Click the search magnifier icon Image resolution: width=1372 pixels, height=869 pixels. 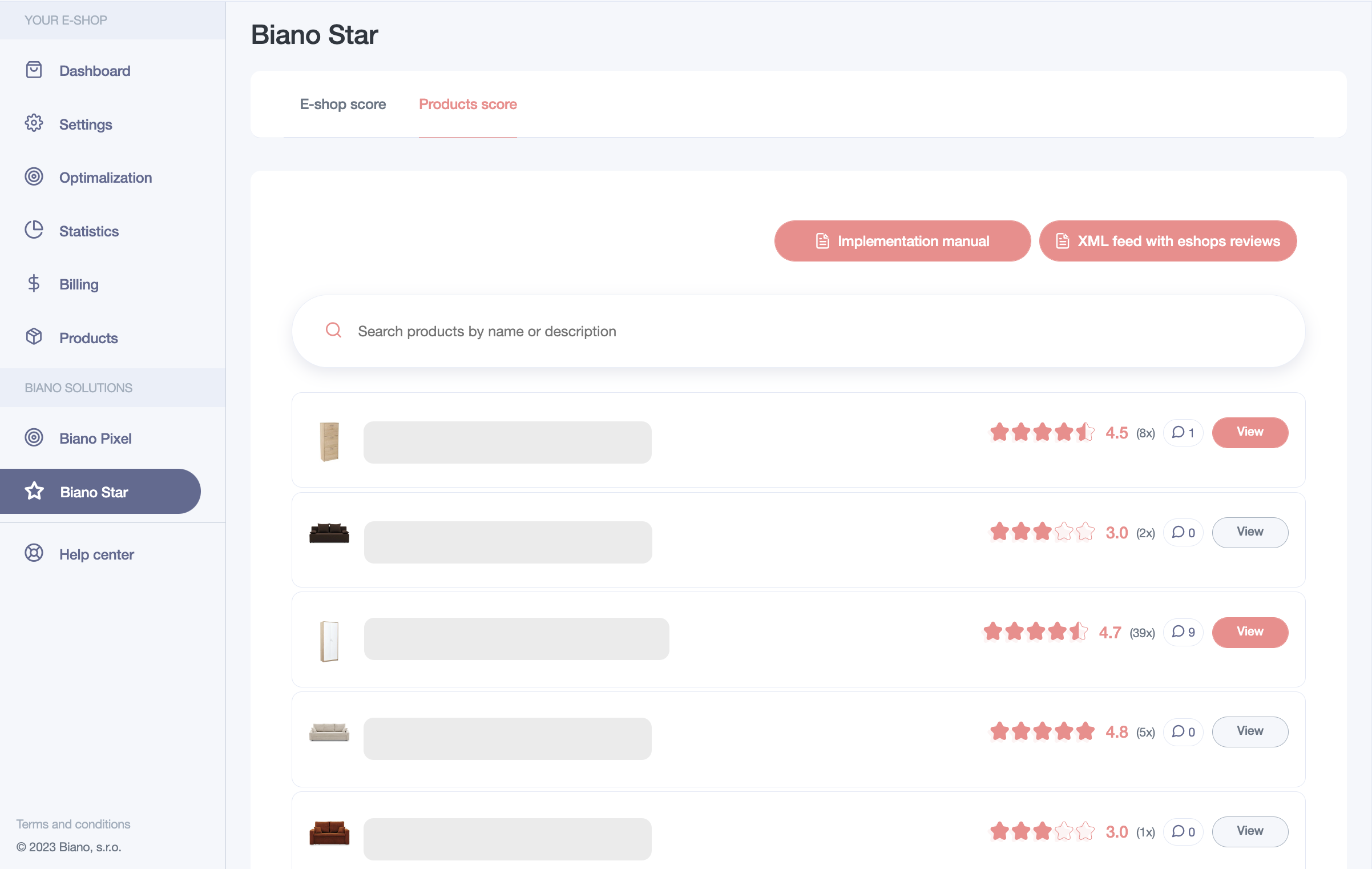click(x=333, y=330)
